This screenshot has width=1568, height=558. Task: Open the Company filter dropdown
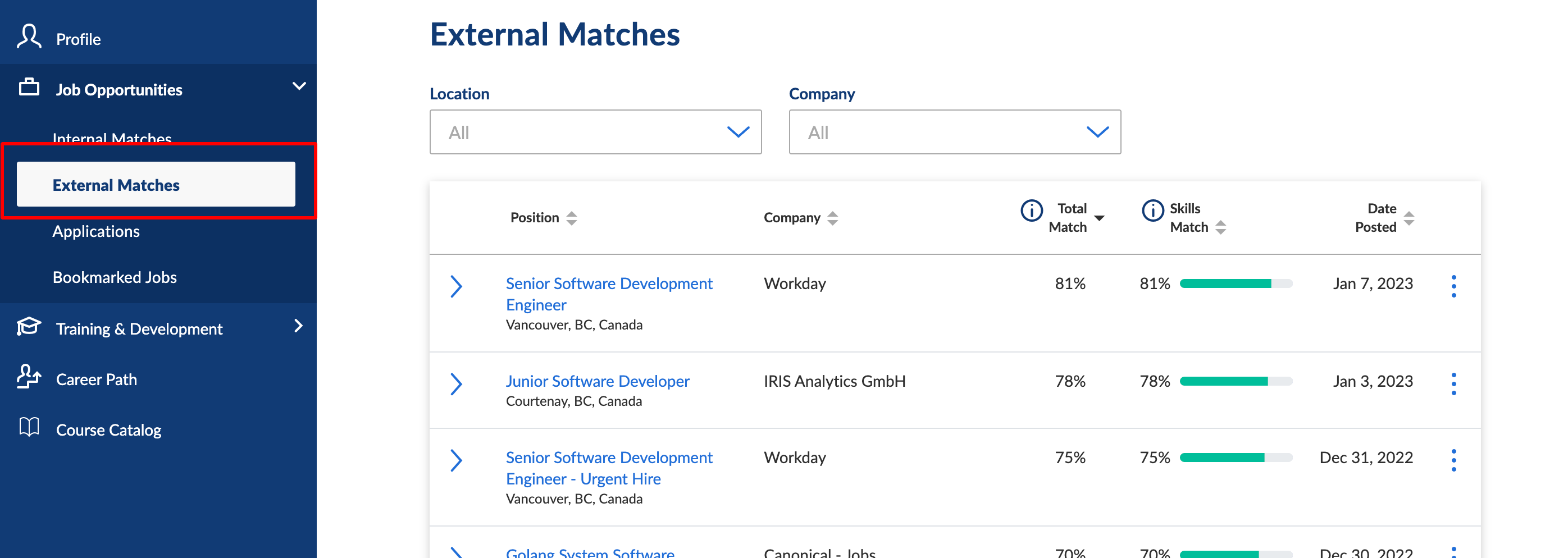point(954,132)
